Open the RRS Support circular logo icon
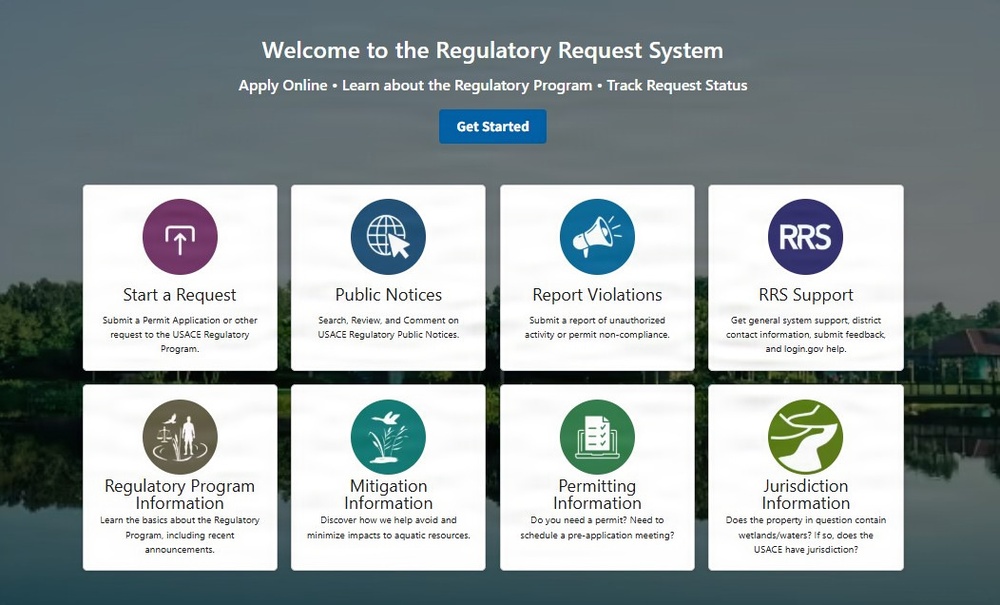This screenshot has width=1000, height=605. click(x=805, y=237)
